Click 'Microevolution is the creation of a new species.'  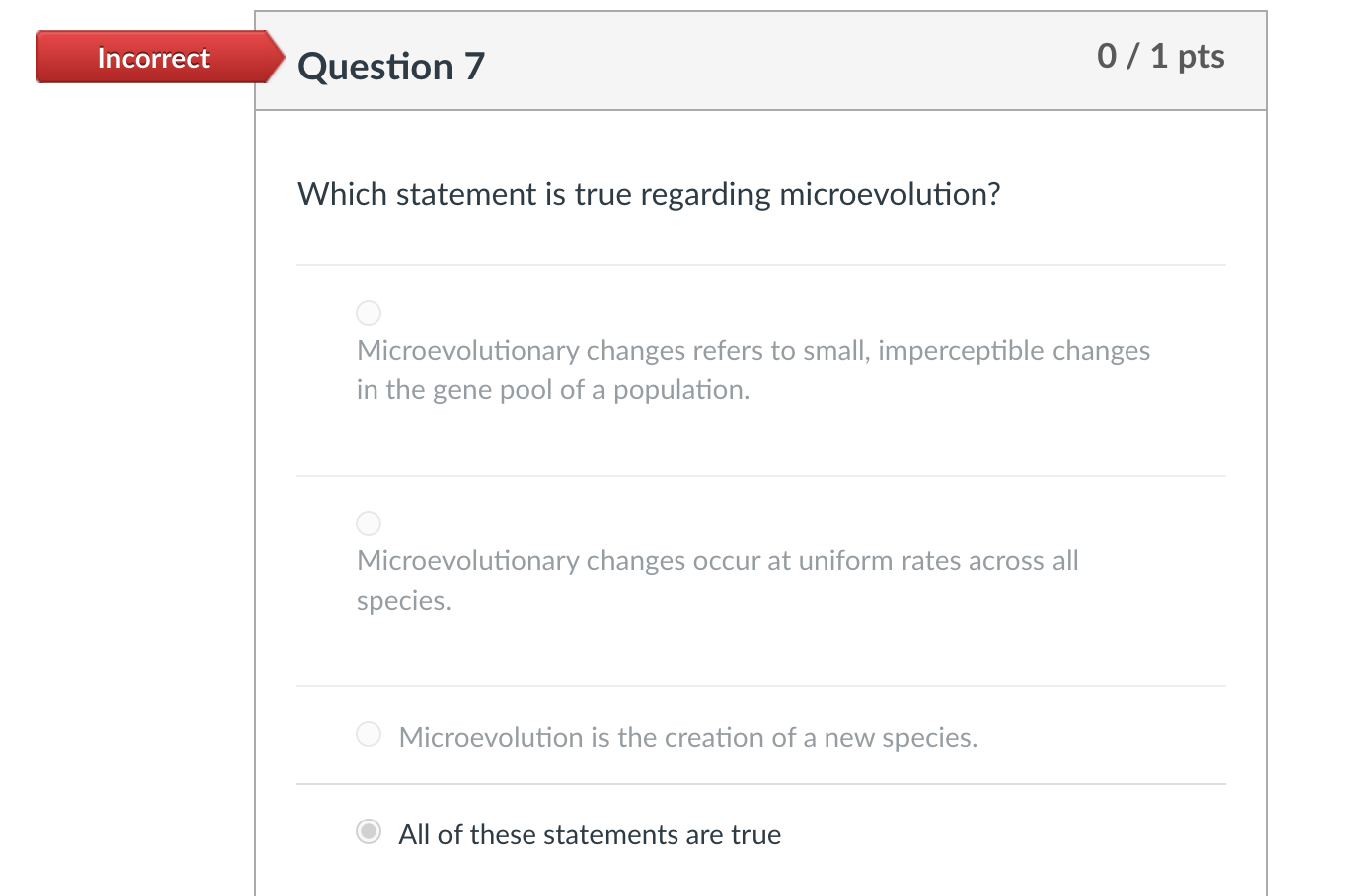(x=687, y=738)
